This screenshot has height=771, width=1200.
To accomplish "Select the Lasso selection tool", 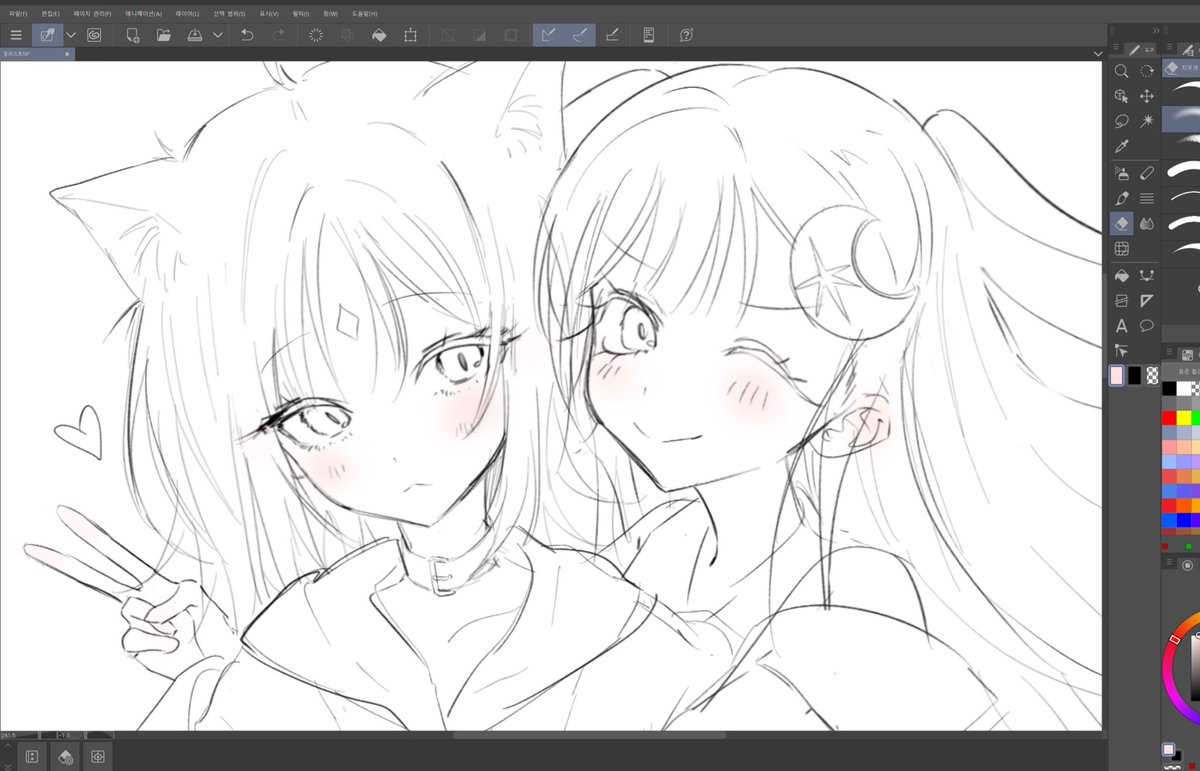I will (1122, 121).
